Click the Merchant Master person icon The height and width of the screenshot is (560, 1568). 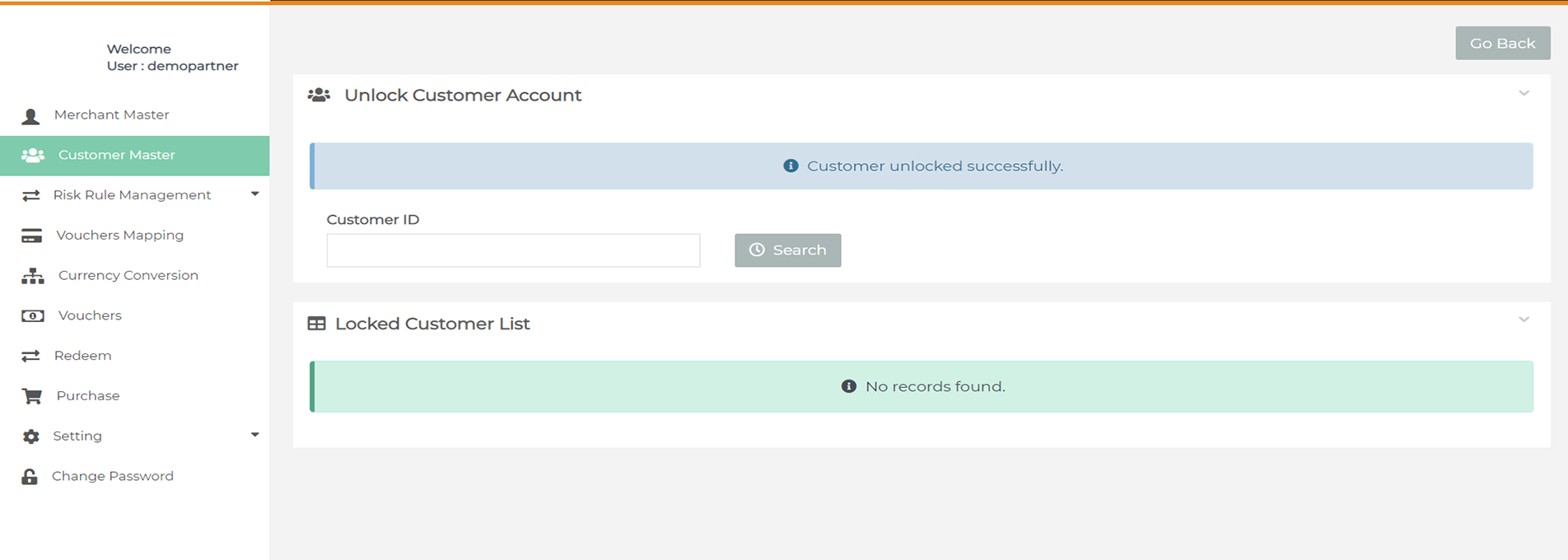[30, 116]
